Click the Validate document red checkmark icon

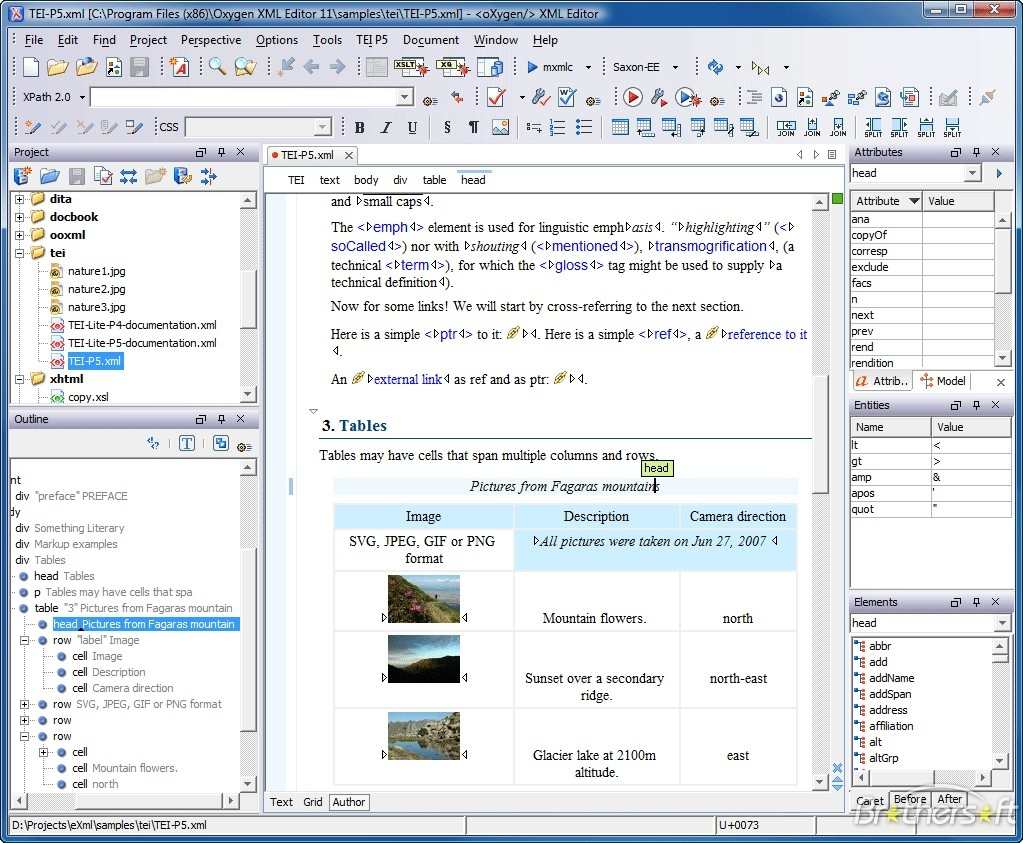(x=496, y=97)
